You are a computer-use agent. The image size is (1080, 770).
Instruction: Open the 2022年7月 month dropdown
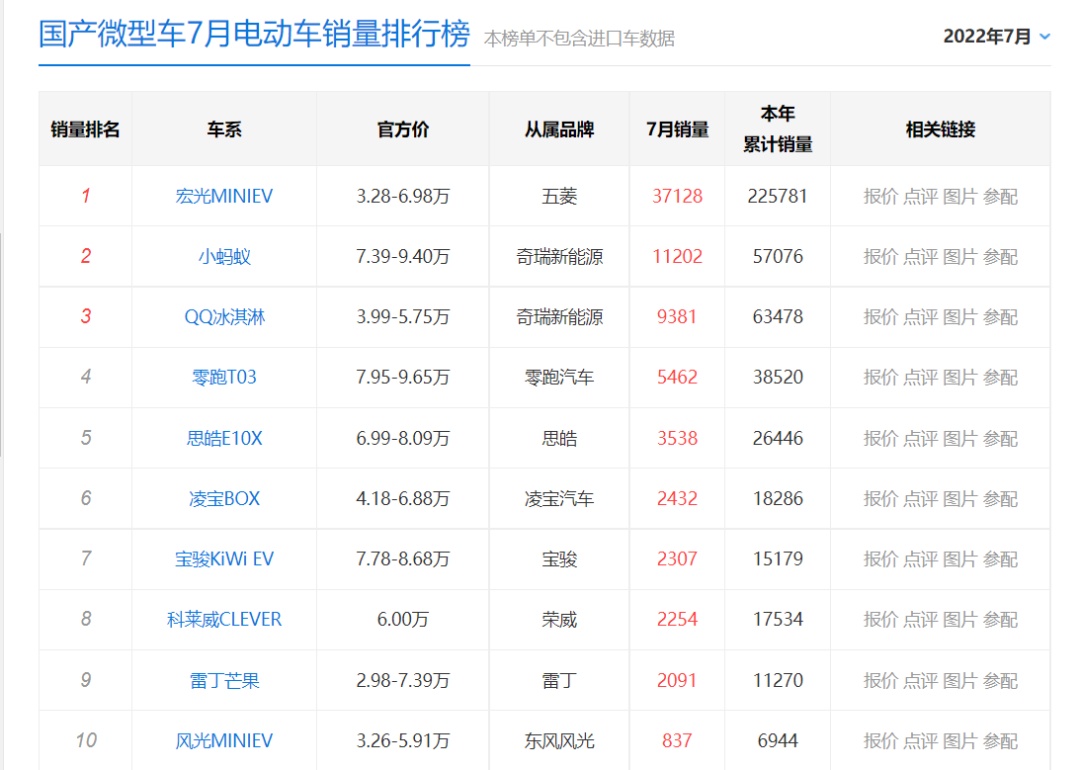click(996, 36)
